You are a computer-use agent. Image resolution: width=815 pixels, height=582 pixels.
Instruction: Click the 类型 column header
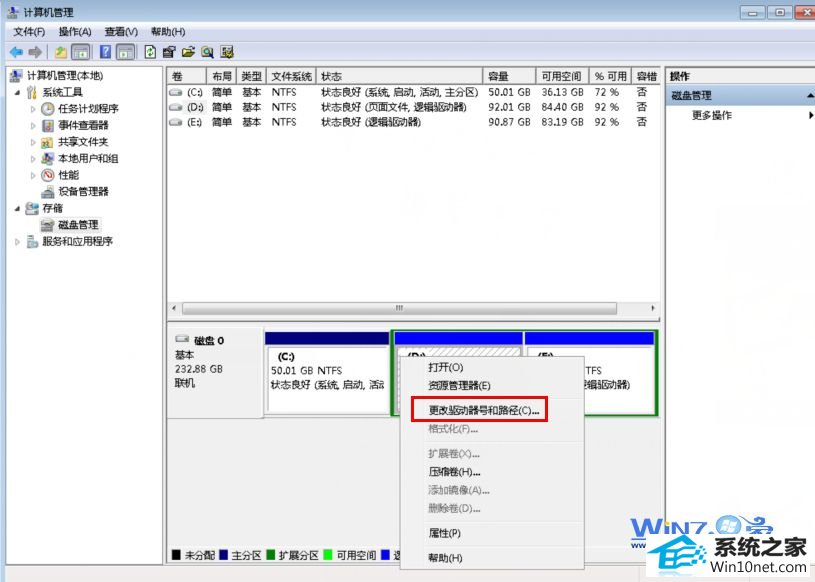tap(252, 76)
